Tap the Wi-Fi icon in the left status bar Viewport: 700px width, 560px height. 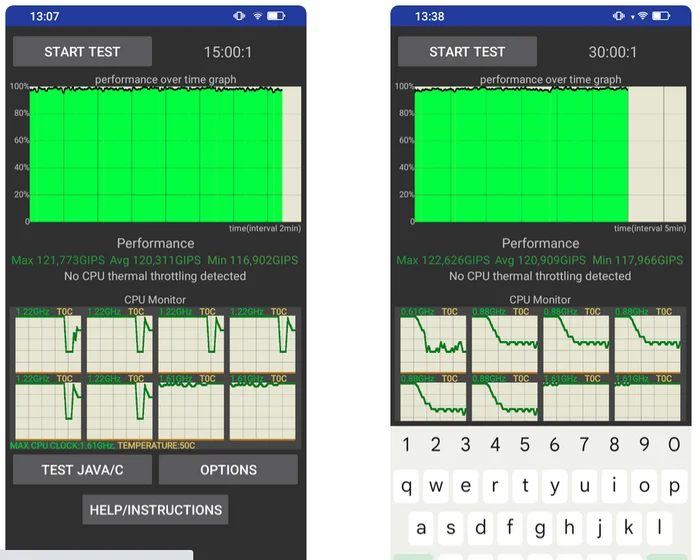click(x=258, y=16)
